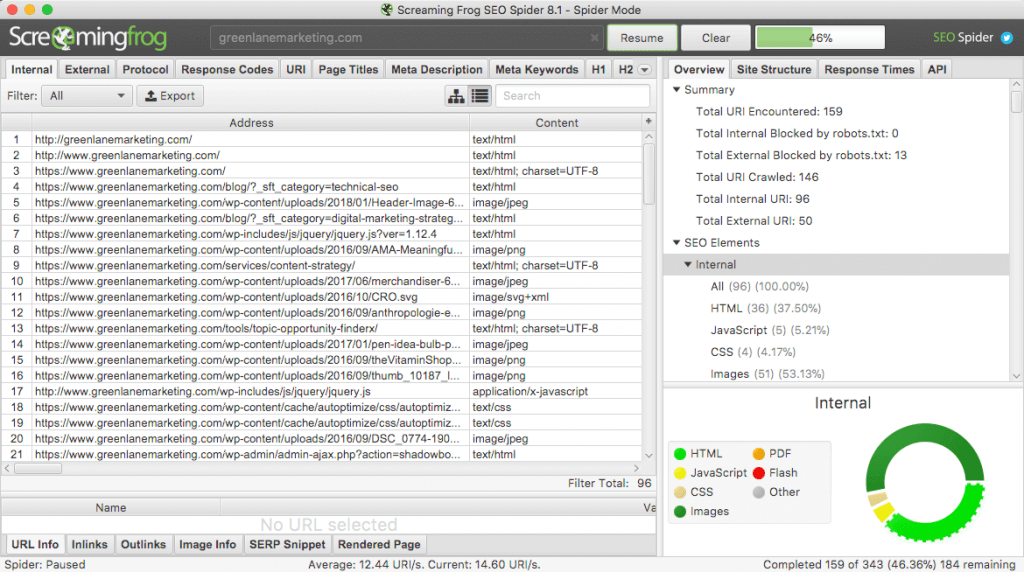
Task: Open the SERP Snippet tab
Action: pyautogui.click(x=287, y=545)
